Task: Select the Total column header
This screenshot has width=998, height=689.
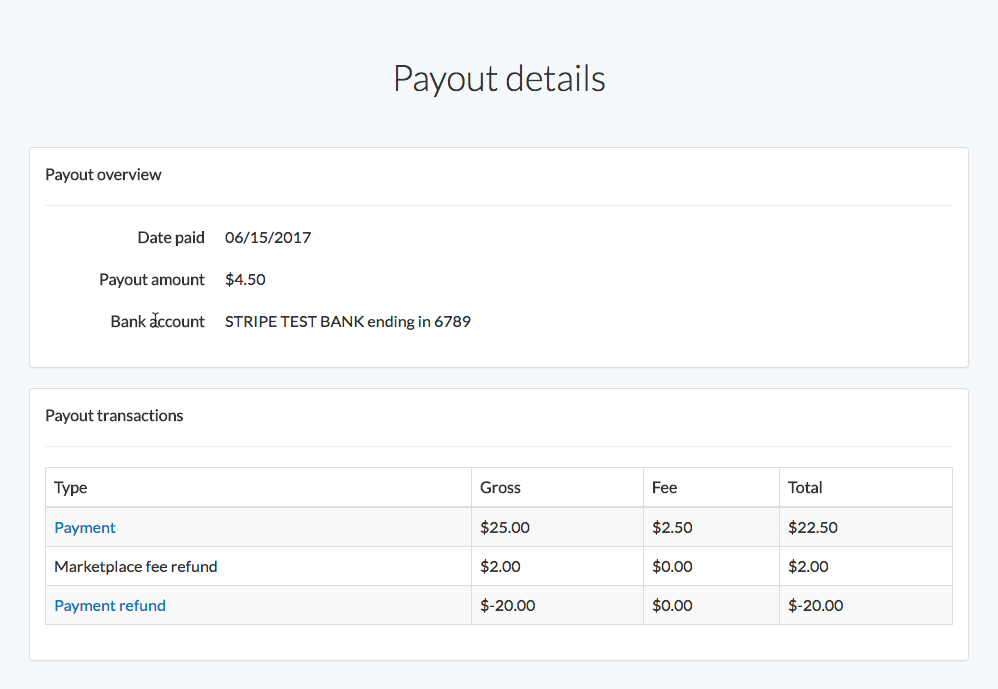Action: tap(804, 487)
